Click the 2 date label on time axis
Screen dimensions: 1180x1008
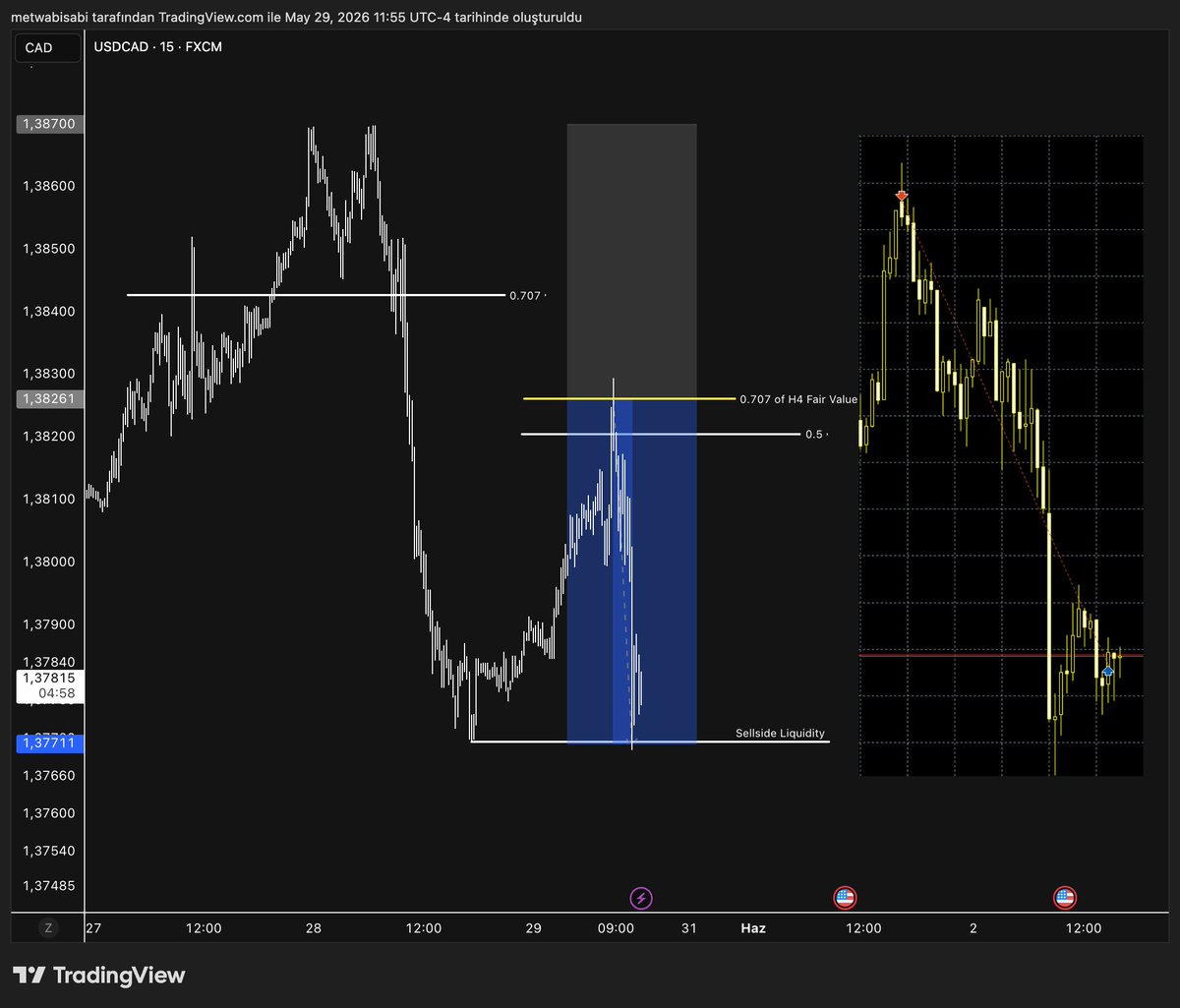[973, 927]
